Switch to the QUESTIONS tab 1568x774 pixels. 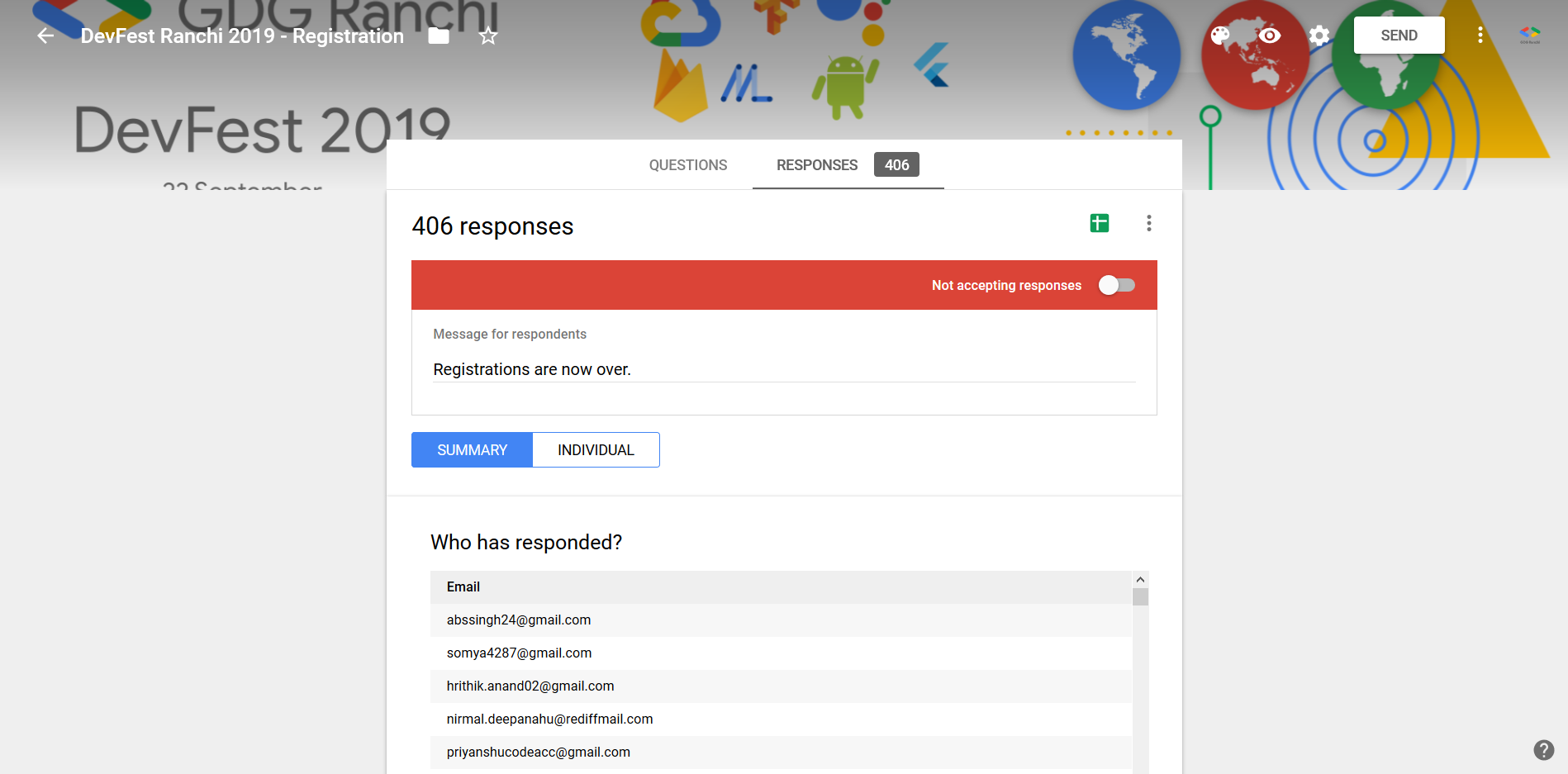tap(688, 165)
